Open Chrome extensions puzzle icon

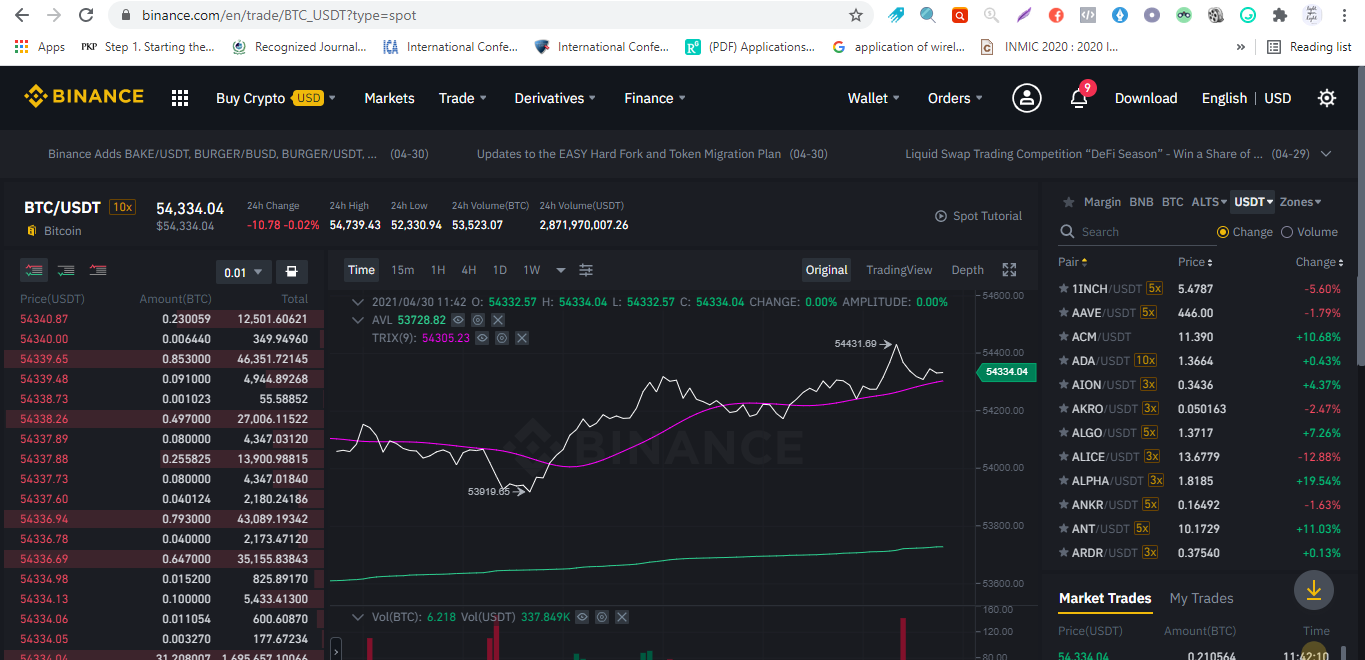[x=1279, y=15]
